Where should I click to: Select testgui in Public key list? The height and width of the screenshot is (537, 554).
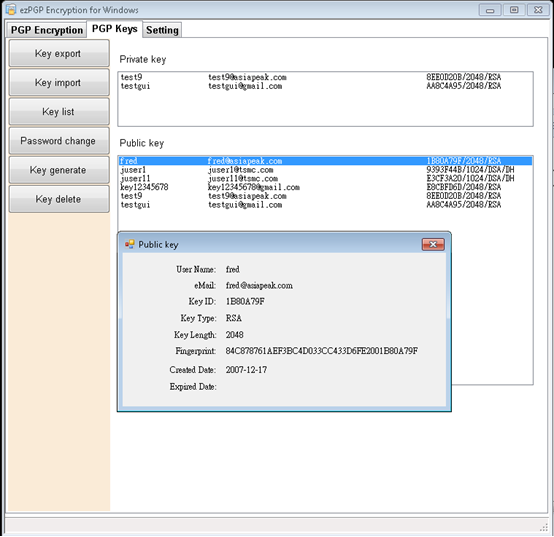(325, 205)
